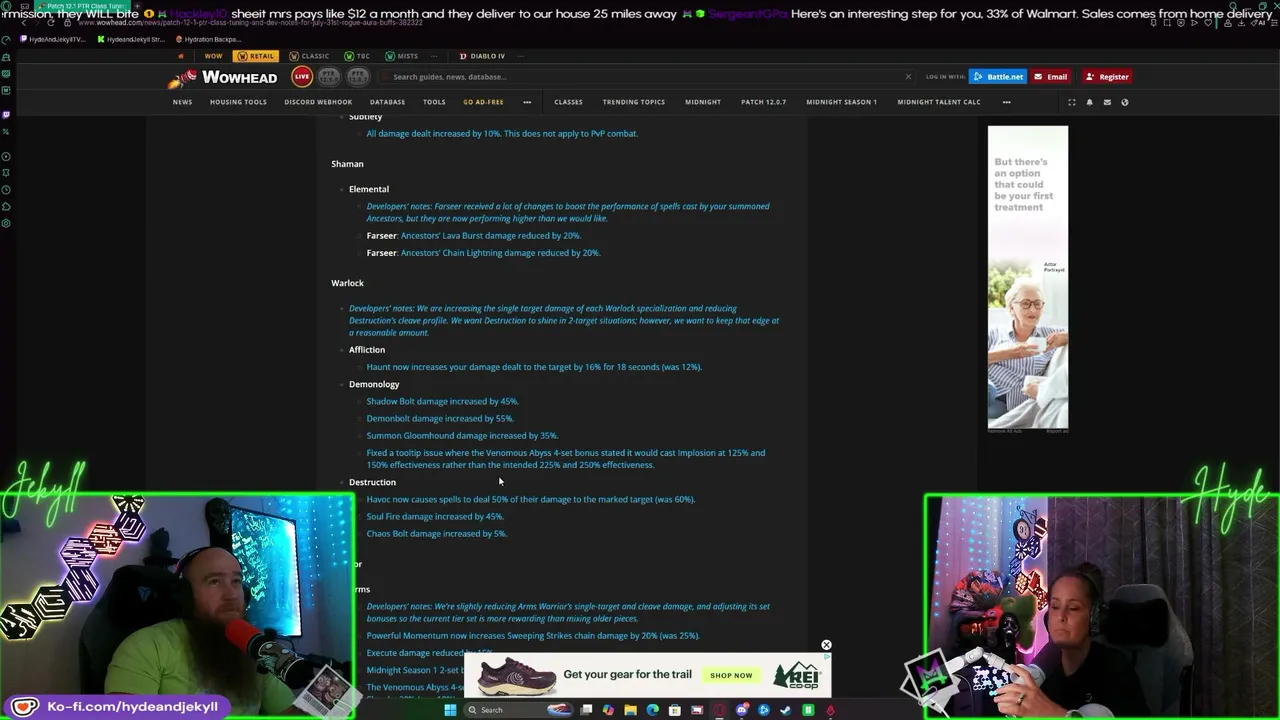Screen dimensions: 1280x720
Task: Open the Diablo IV site tab
Action: click(x=482, y=56)
